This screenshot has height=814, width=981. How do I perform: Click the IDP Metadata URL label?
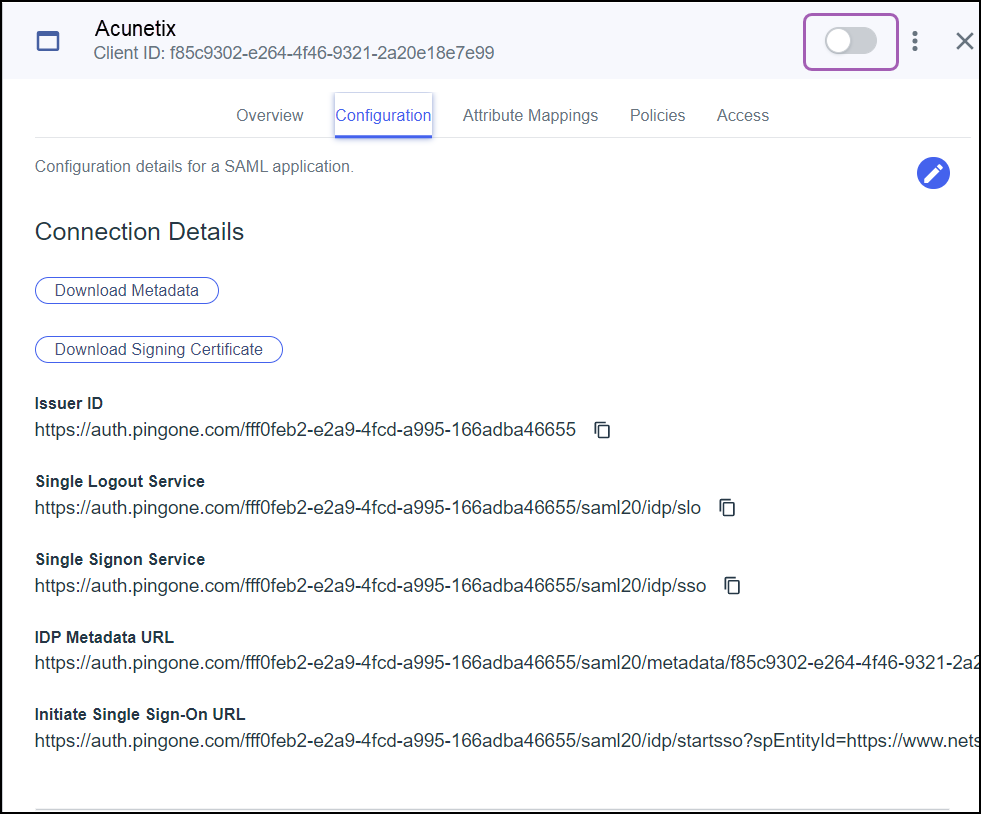point(104,637)
